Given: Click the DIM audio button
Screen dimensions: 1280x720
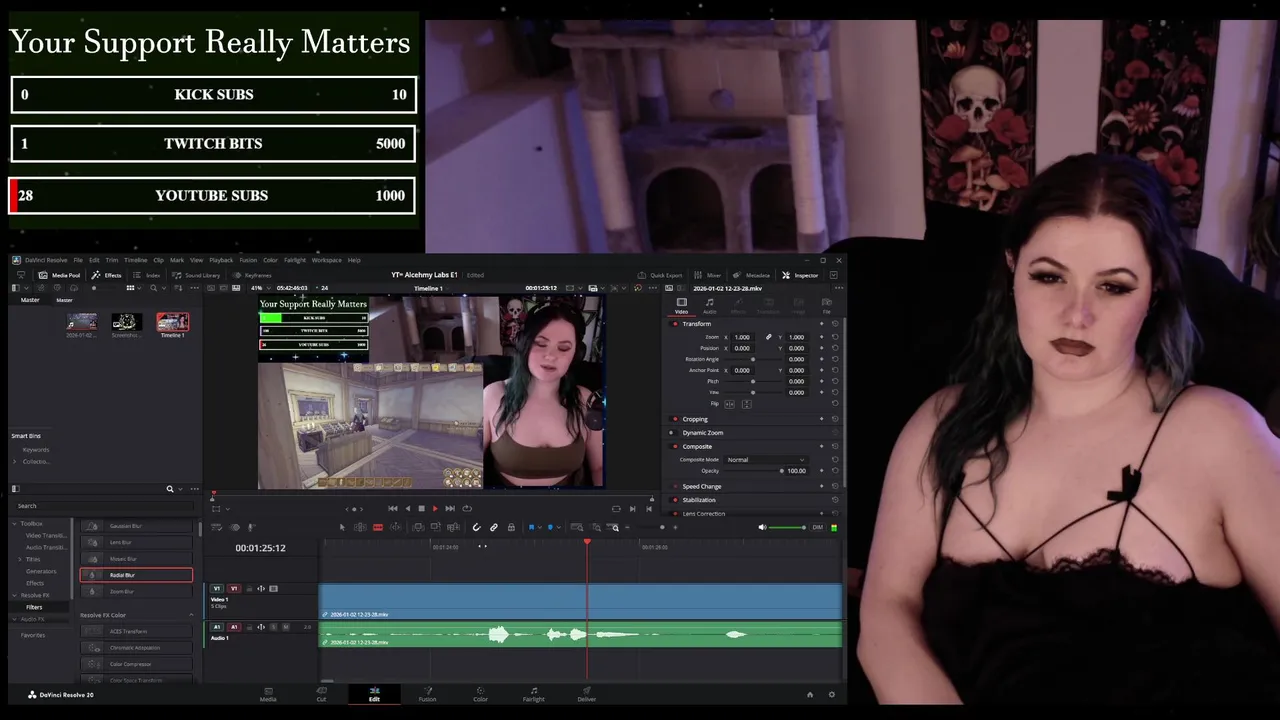Looking at the screenshot, I should (817, 527).
